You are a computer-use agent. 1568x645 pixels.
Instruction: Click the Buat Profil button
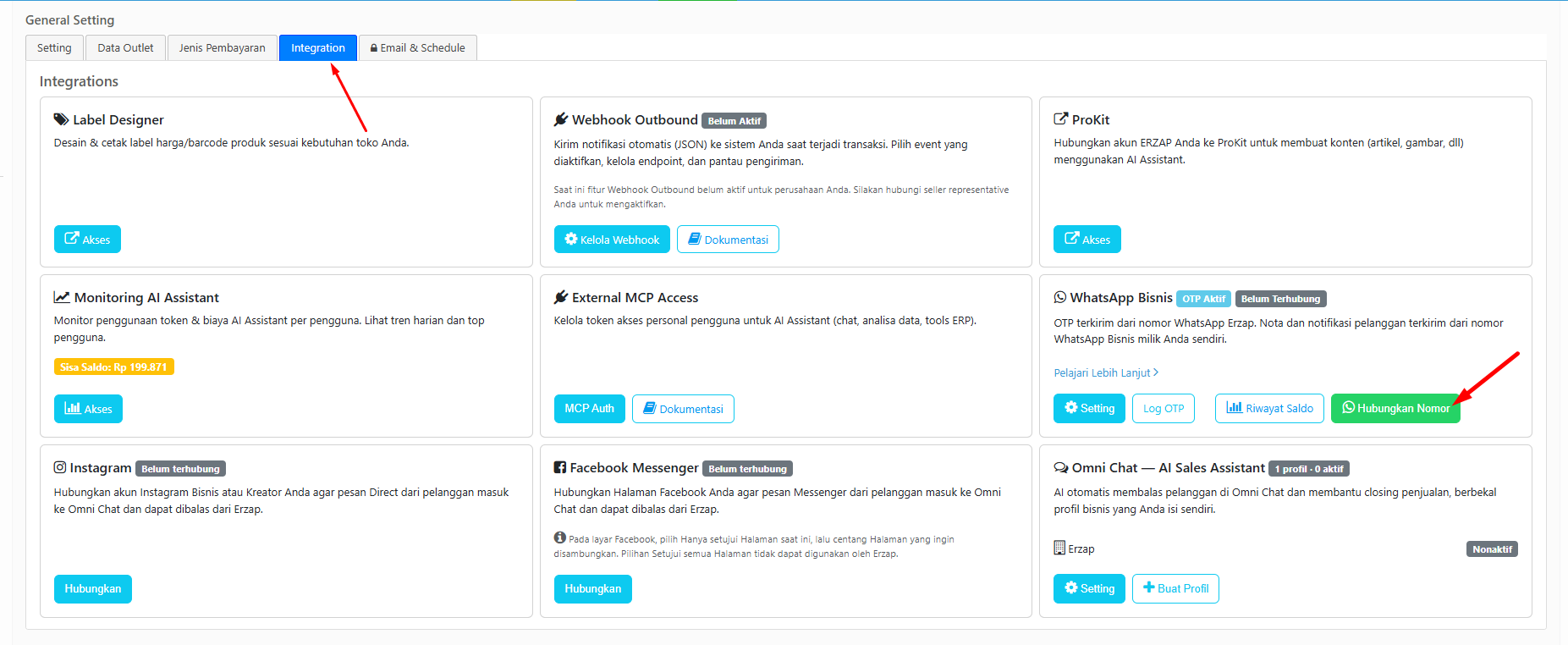(x=1175, y=588)
